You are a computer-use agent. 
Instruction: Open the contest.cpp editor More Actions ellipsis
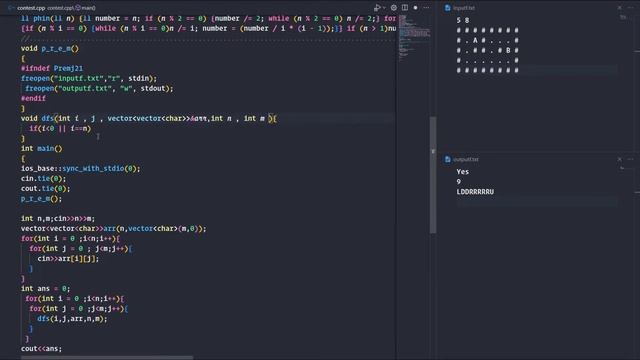click(x=427, y=8)
